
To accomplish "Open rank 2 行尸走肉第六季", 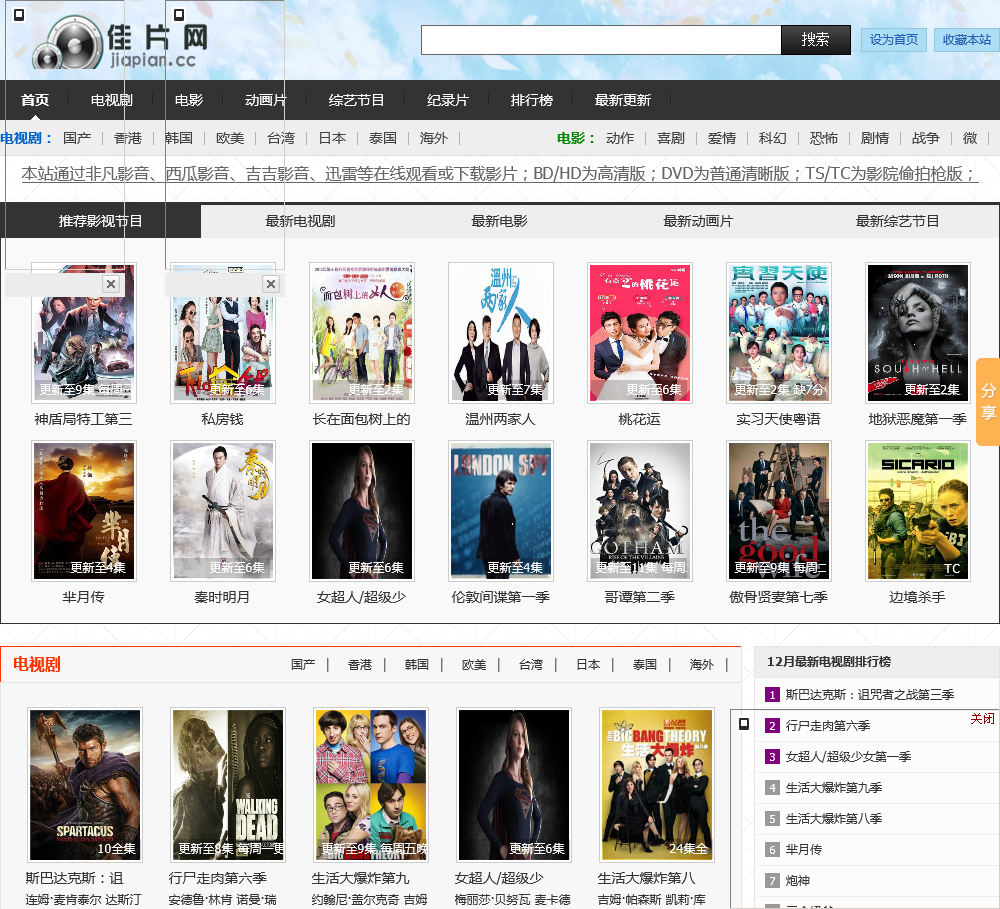I will [x=828, y=726].
